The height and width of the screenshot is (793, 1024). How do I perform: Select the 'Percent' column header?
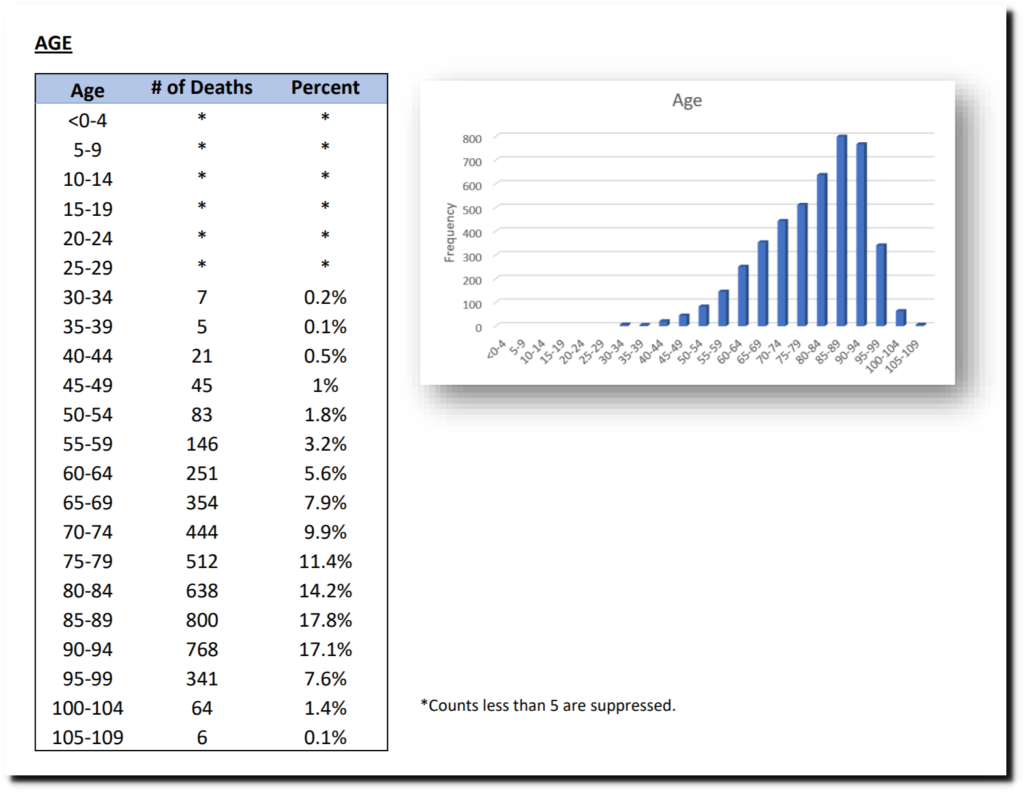(x=325, y=88)
